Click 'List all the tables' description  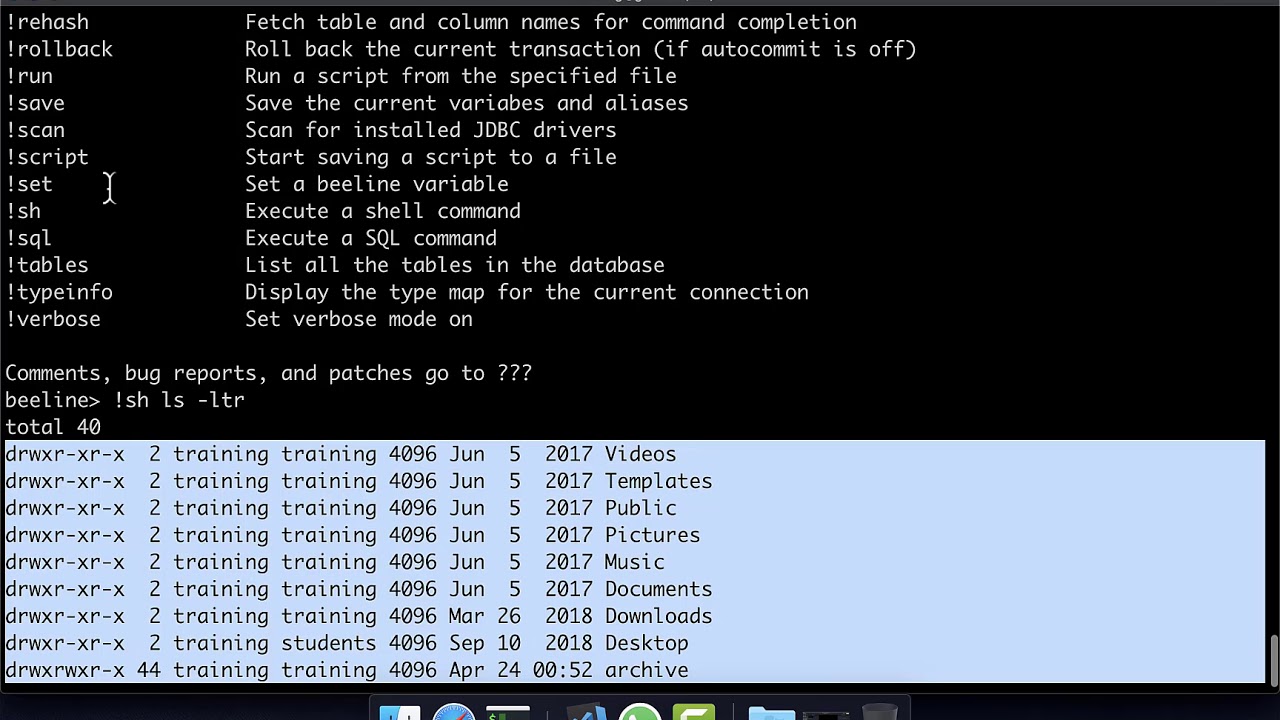[455, 265]
